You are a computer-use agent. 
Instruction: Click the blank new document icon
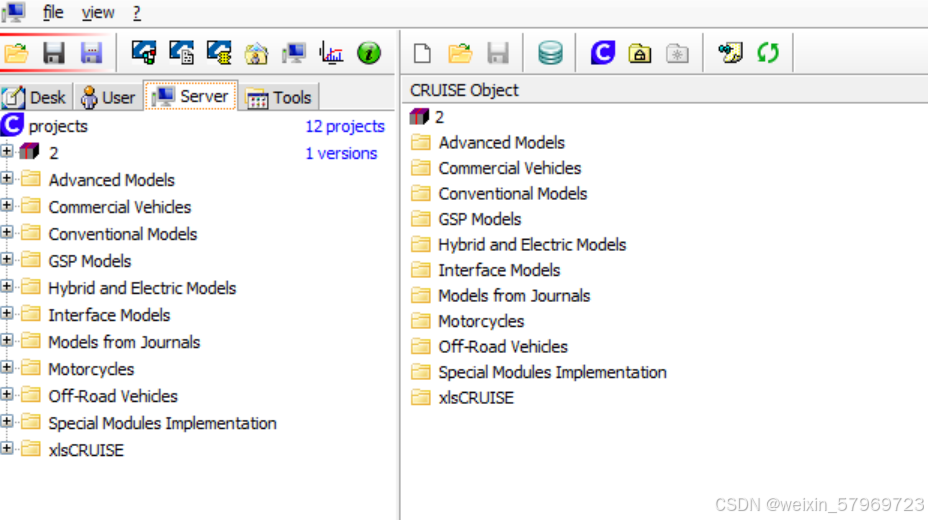tap(422, 53)
